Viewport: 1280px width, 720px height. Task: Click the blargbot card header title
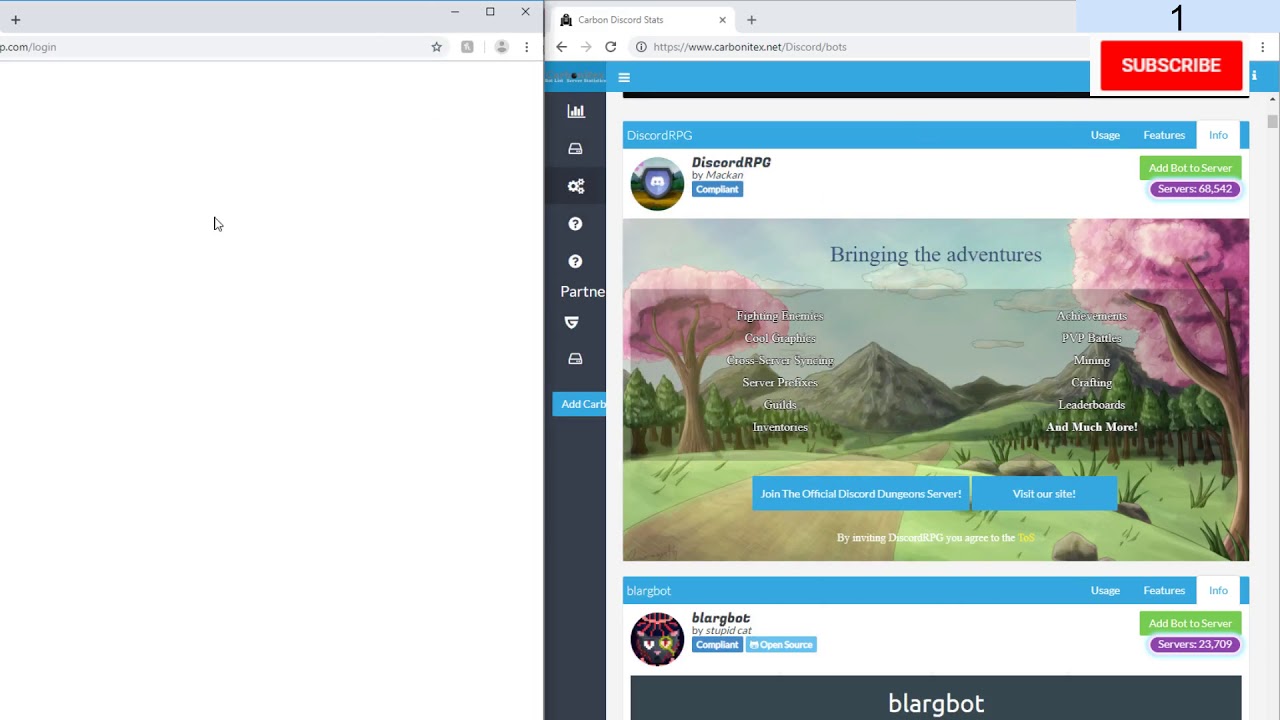click(649, 590)
